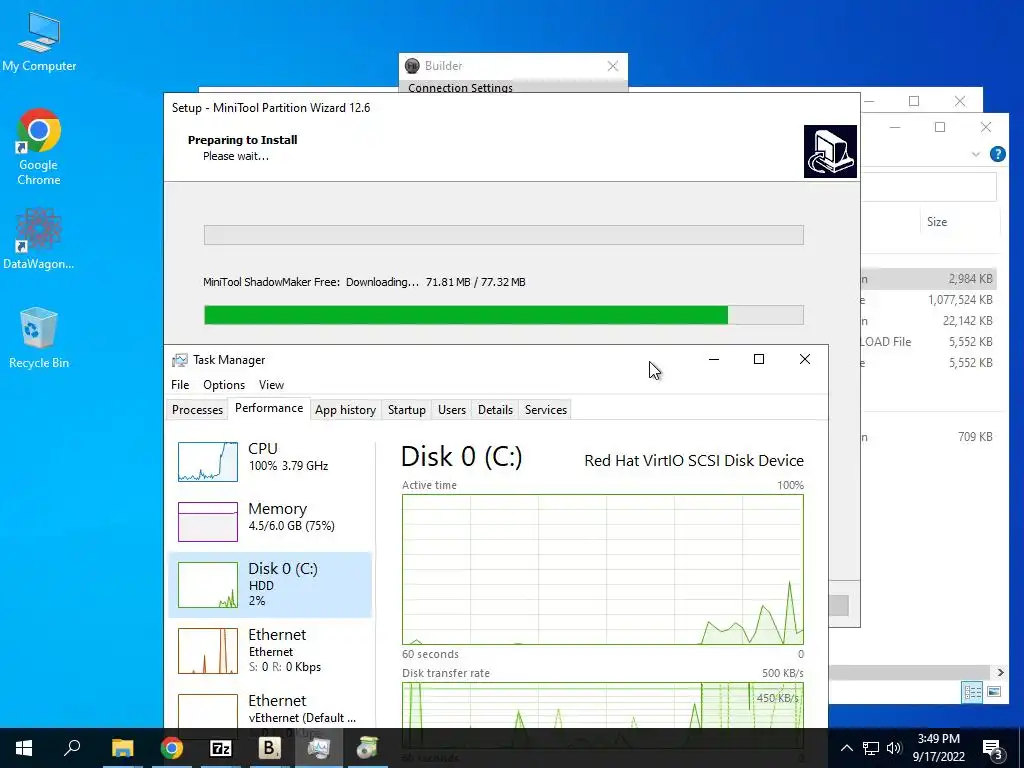Launch Google Chrome from the desktop shortcut
The width and height of the screenshot is (1024, 768).
pos(39,147)
